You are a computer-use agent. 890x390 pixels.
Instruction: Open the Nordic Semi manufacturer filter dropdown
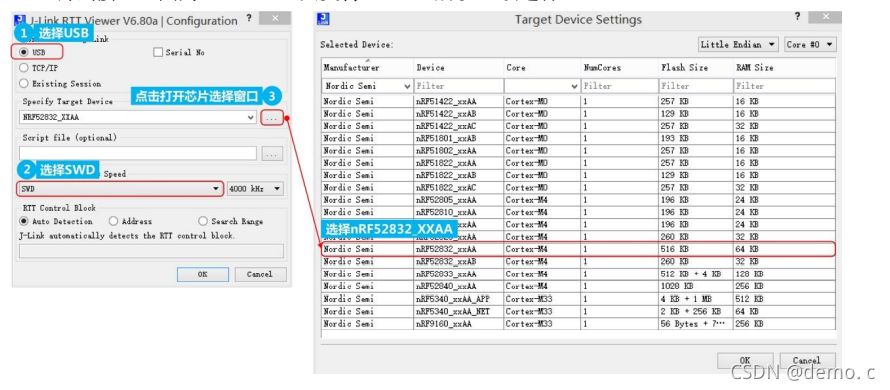pyautogui.click(x=367, y=86)
